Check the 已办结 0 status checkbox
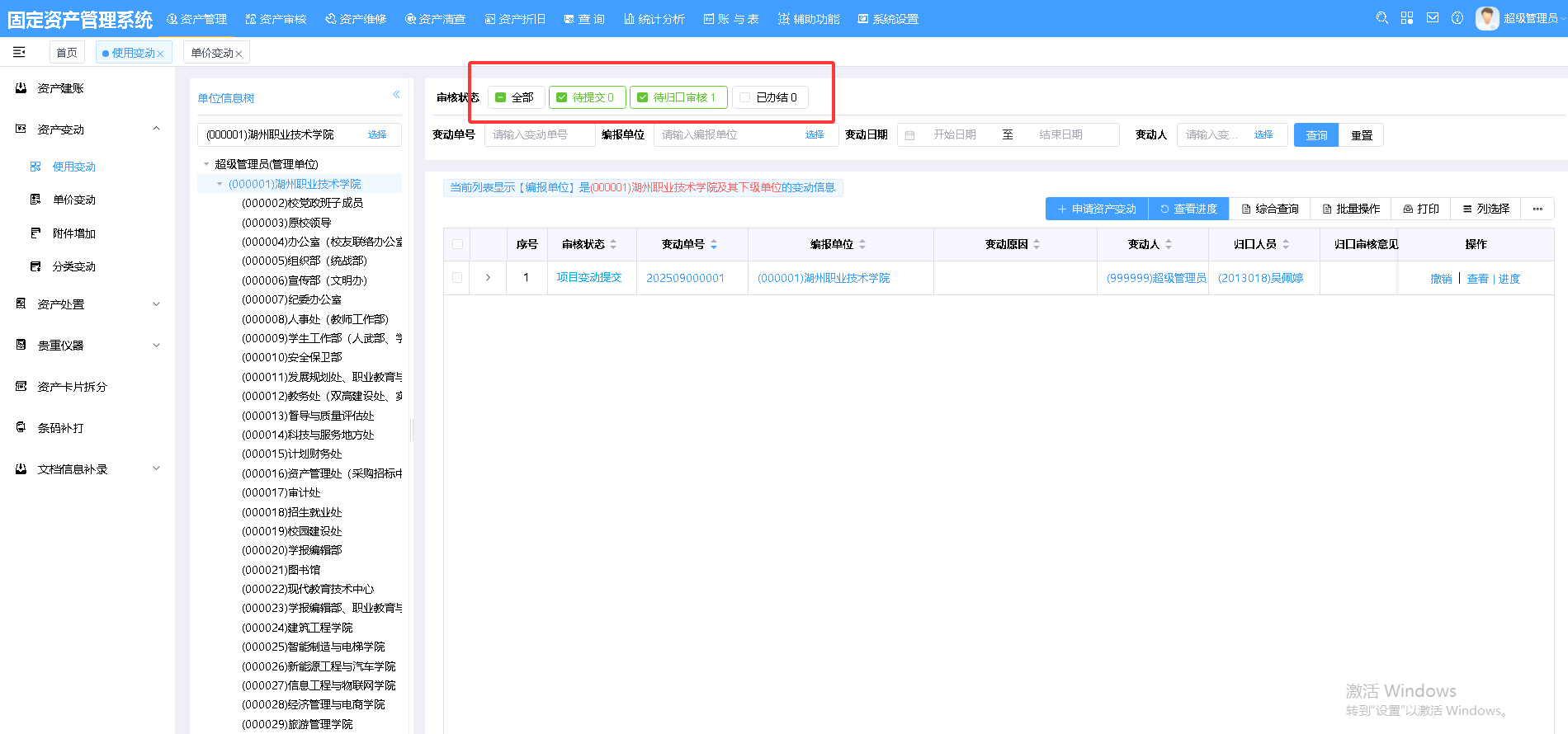 745,97
